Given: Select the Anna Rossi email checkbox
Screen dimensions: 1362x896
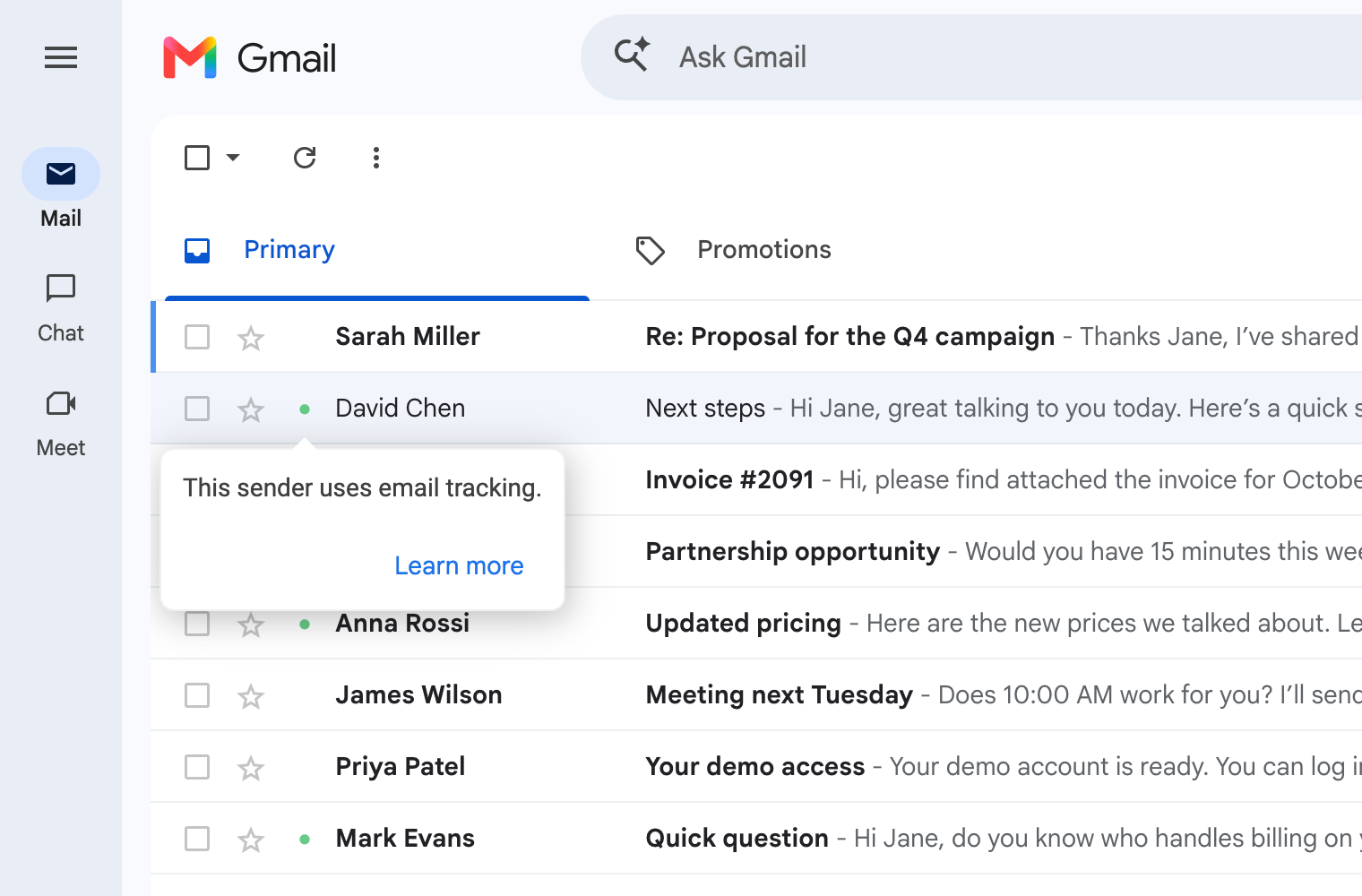Looking at the screenshot, I should click(x=197, y=624).
